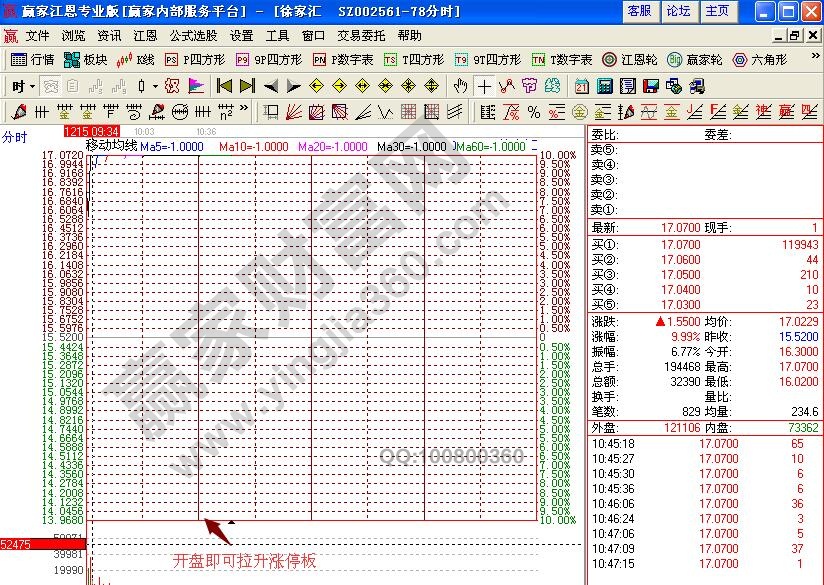The image size is (824, 585).
Task: Open the 论坛 forum button
Action: [x=677, y=11]
